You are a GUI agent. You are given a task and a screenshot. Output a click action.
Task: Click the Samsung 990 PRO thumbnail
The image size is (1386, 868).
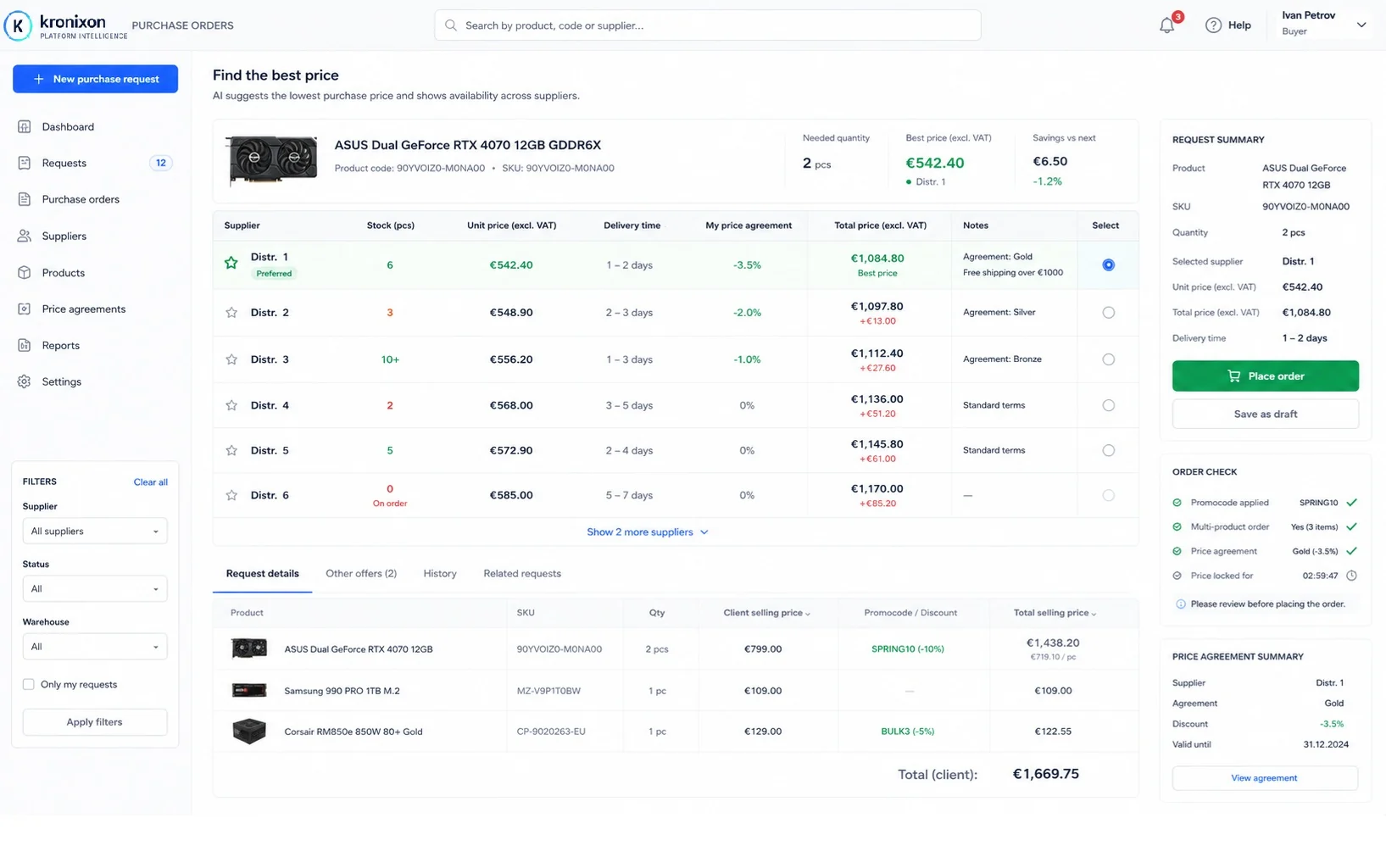(x=249, y=691)
